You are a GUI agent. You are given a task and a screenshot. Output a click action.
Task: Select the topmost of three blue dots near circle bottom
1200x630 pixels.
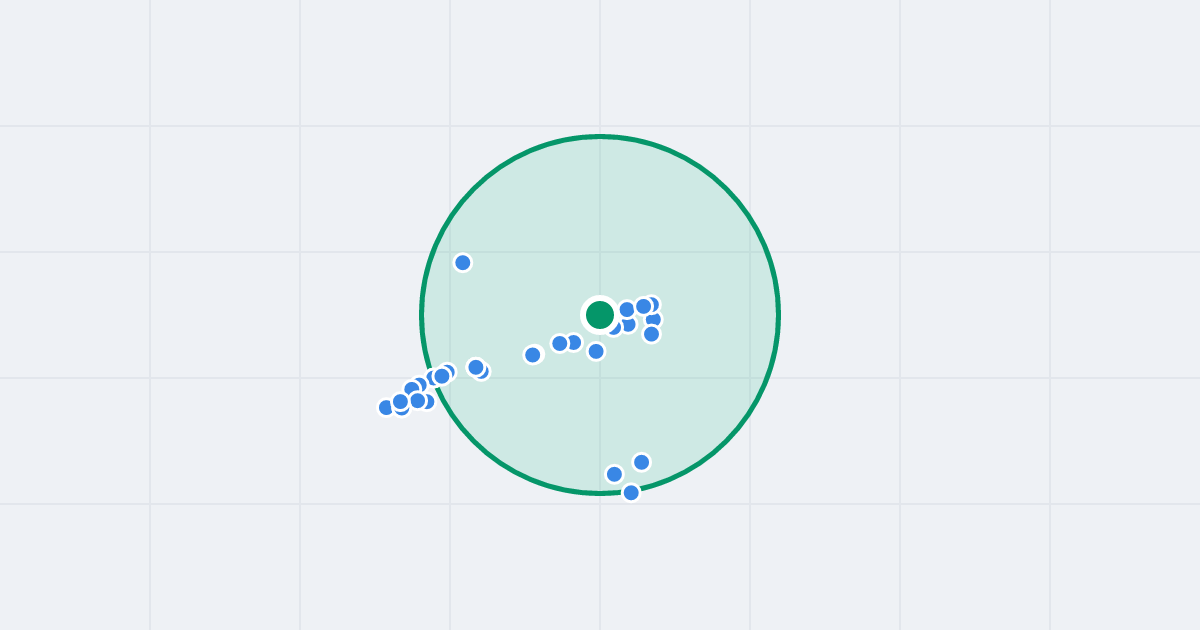(x=641, y=462)
